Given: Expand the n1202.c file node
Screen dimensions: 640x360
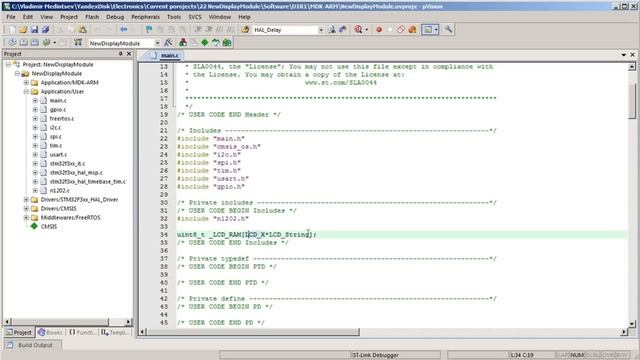Looking at the screenshot, I should point(35,191).
